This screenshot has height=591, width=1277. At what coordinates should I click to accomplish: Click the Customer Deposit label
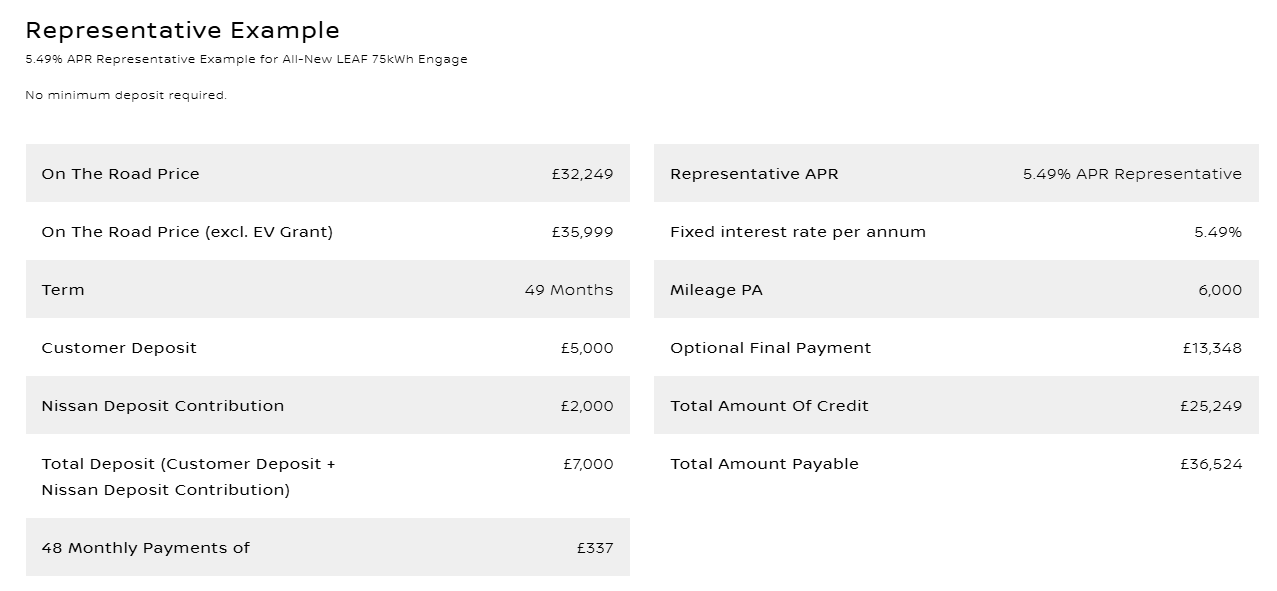pos(119,348)
